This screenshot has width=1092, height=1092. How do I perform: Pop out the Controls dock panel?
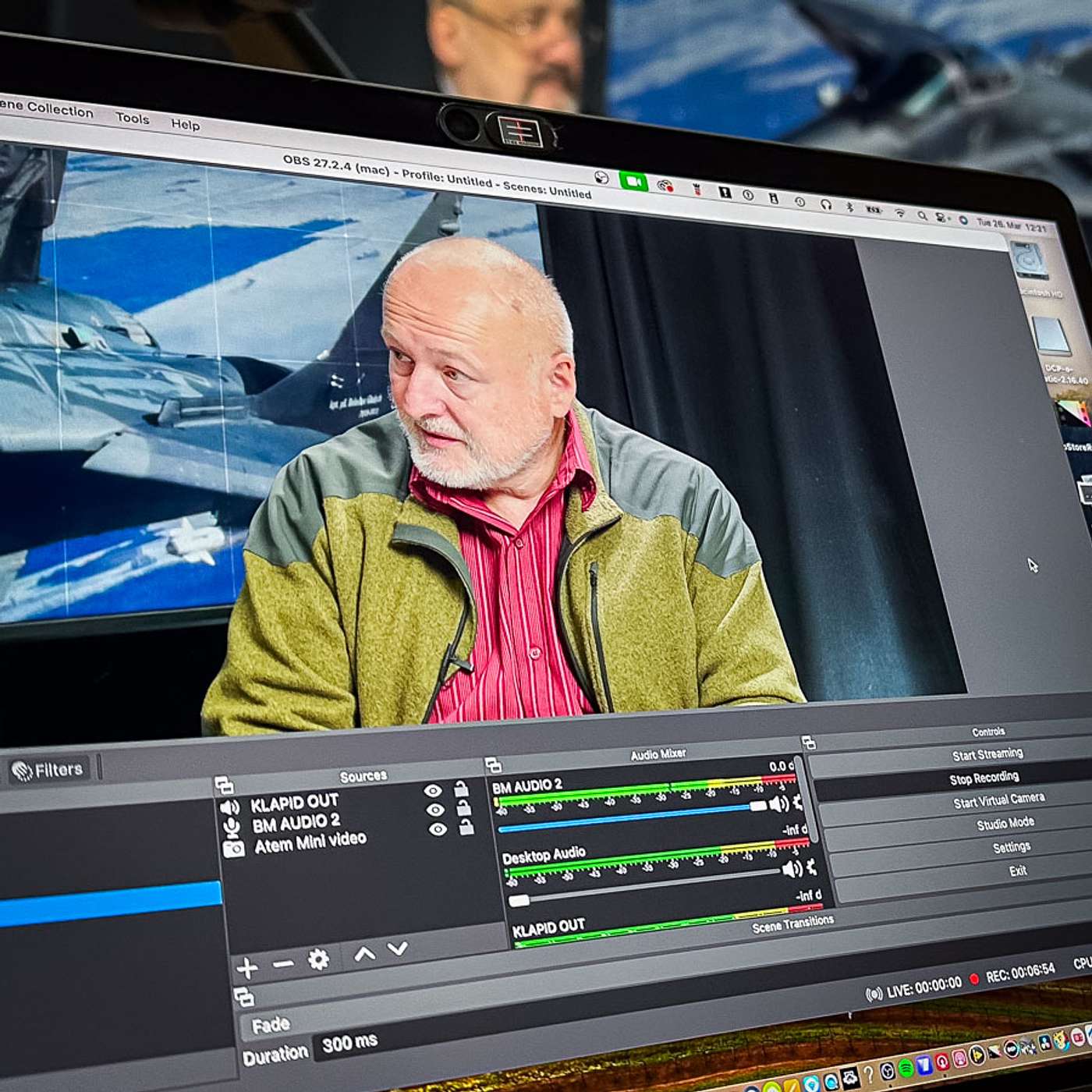click(808, 743)
